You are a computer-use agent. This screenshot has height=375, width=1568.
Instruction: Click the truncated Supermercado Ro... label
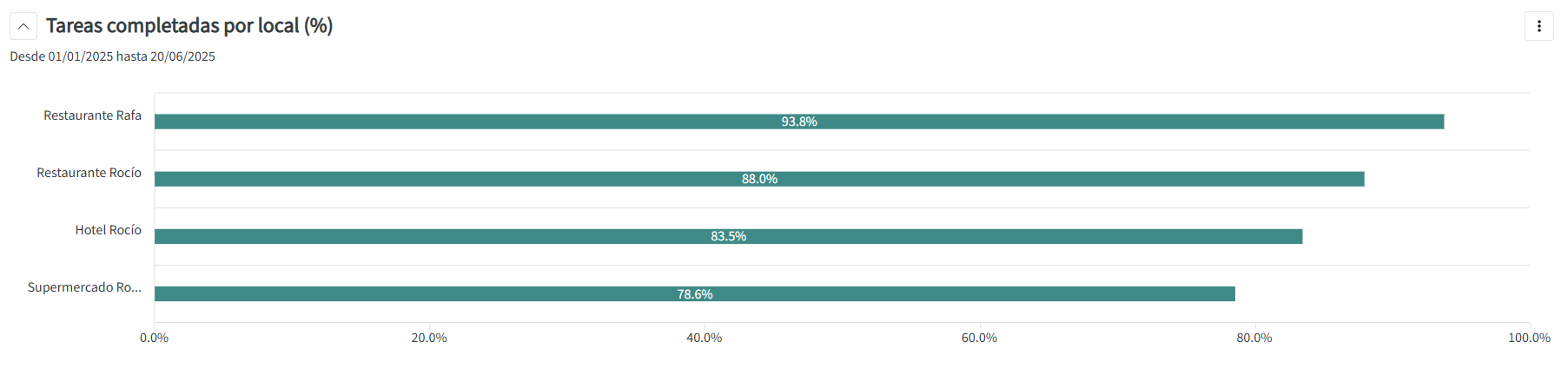pos(84,287)
